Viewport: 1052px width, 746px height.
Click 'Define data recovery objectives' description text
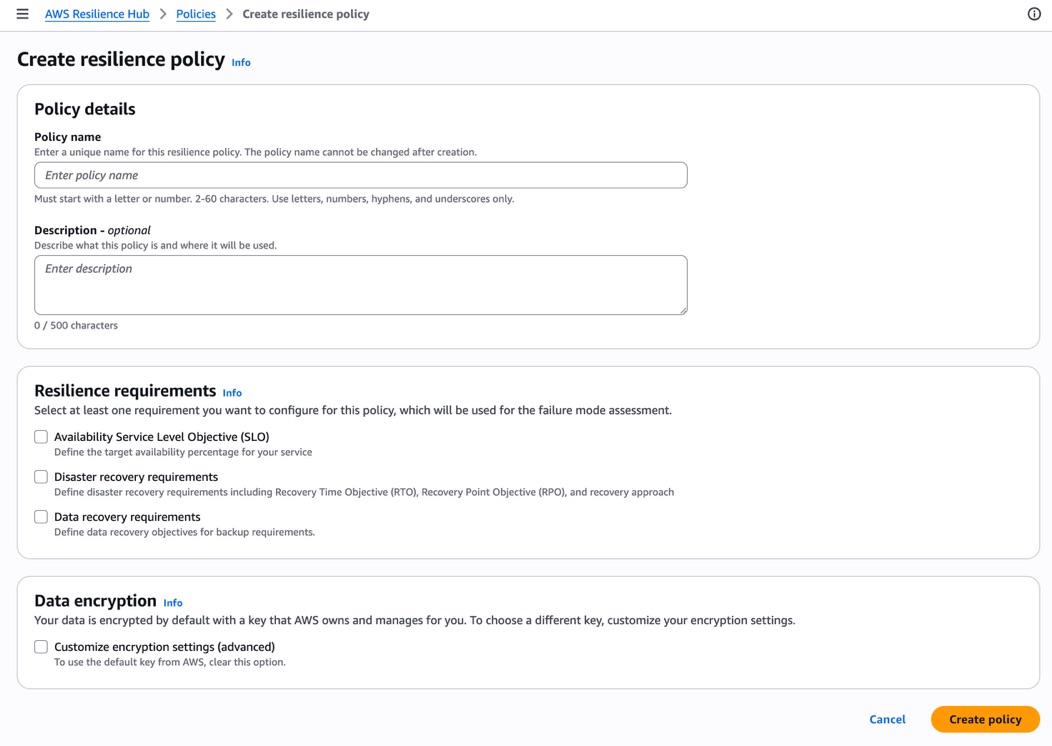point(185,532)
